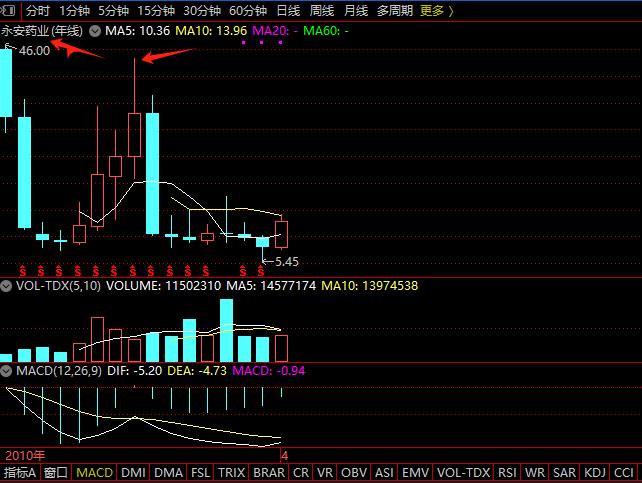Select the 1分钟 period tab
The image size is (642, 483).
pos(74,11)
